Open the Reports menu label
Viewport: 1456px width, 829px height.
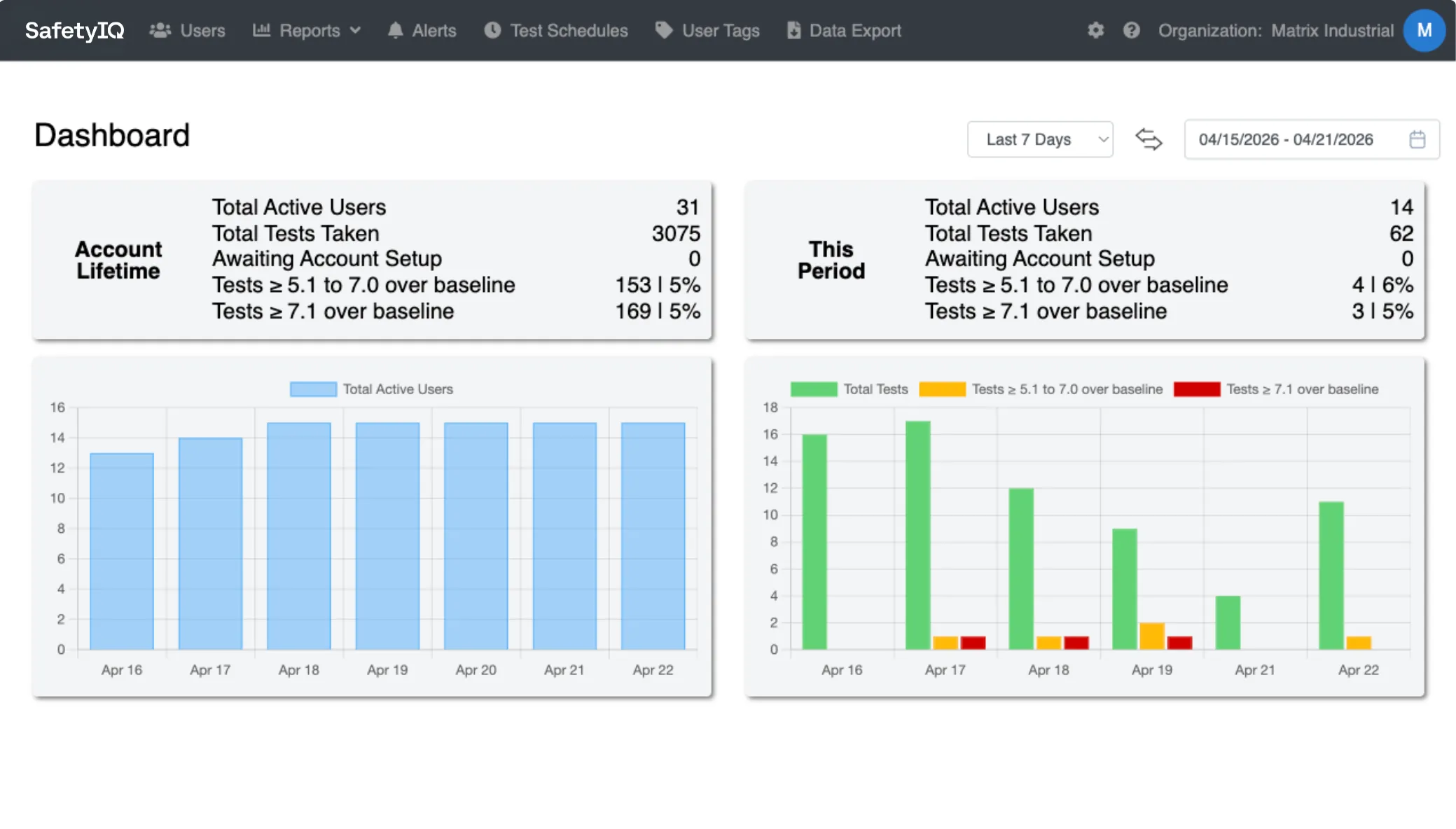(310, 31)
